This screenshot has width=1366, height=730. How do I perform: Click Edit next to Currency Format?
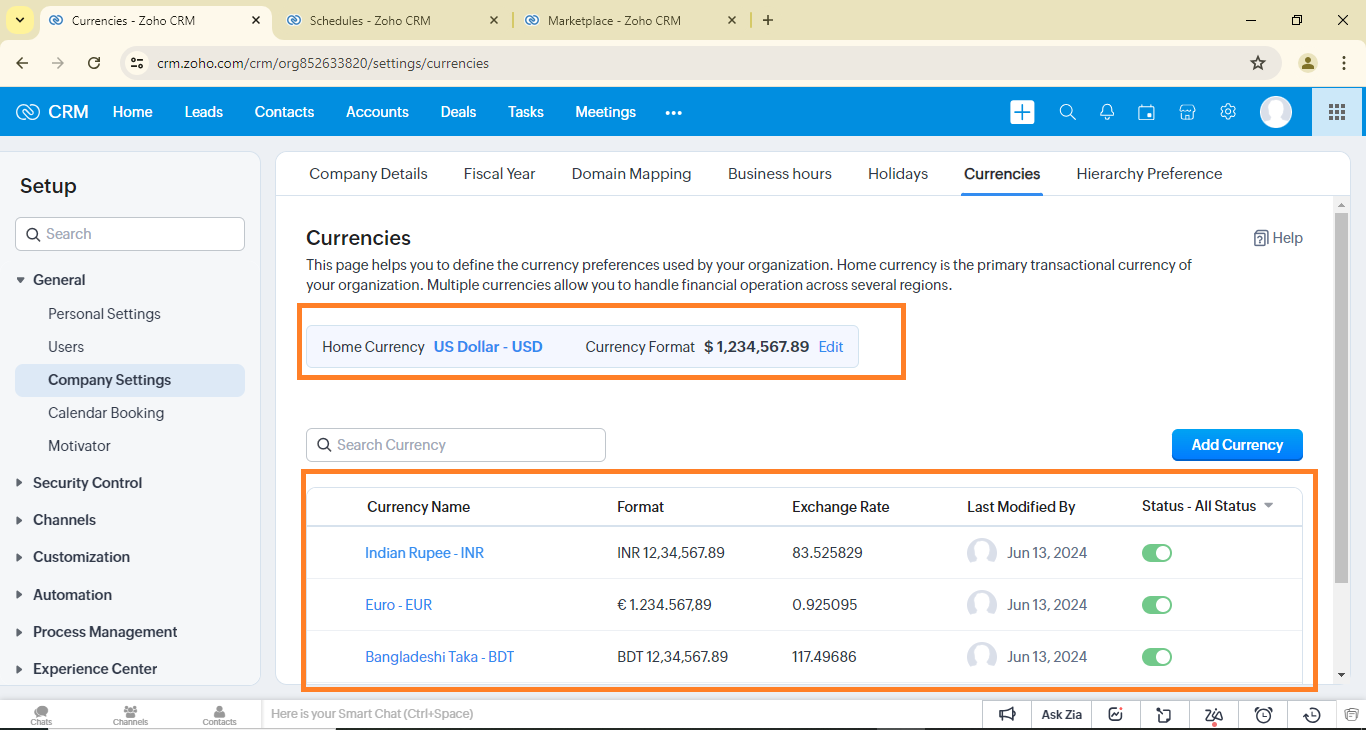[830, 347]
